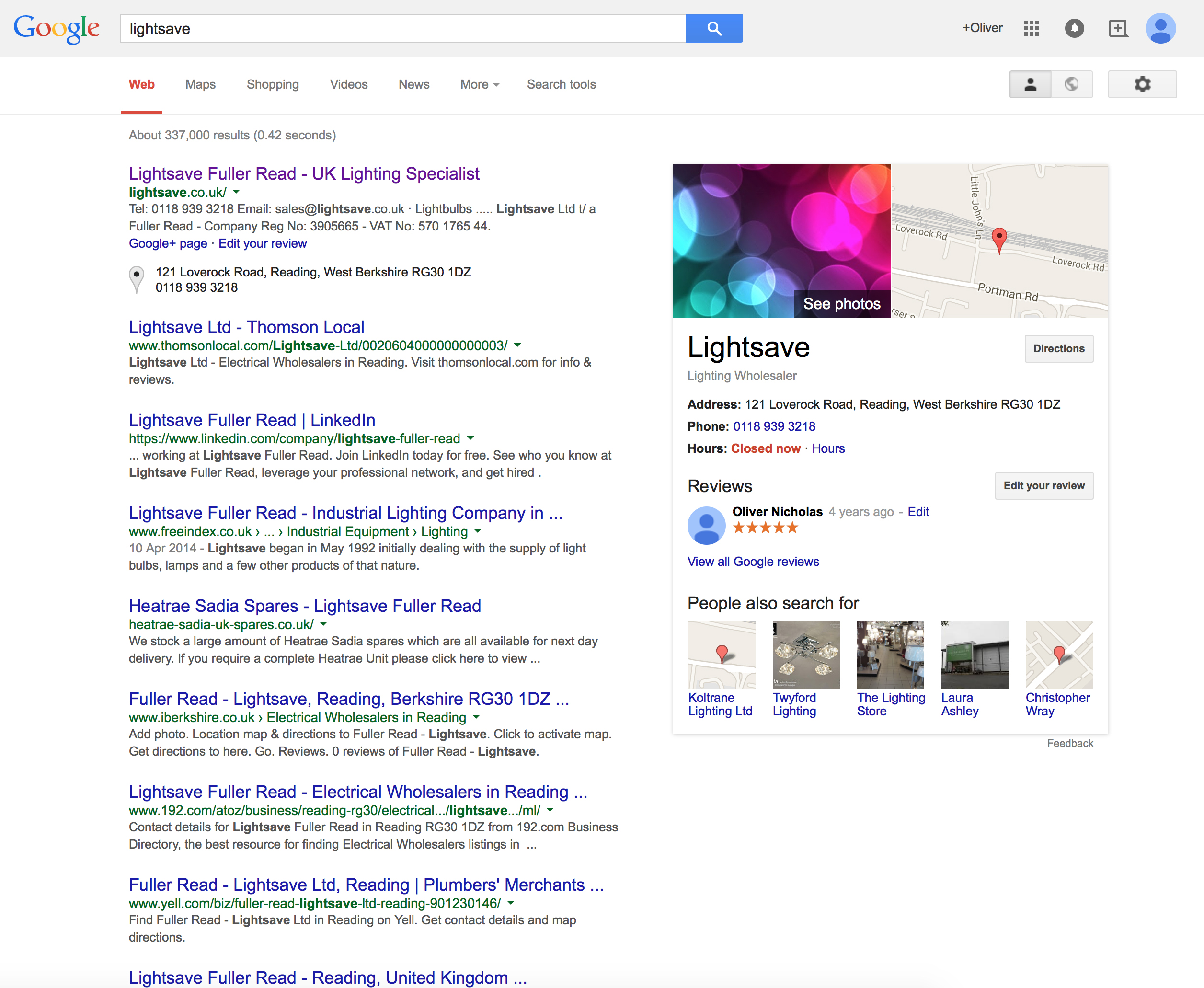Open the notifications bell
Screen dimensions: 1204x988
point(1074,28)
